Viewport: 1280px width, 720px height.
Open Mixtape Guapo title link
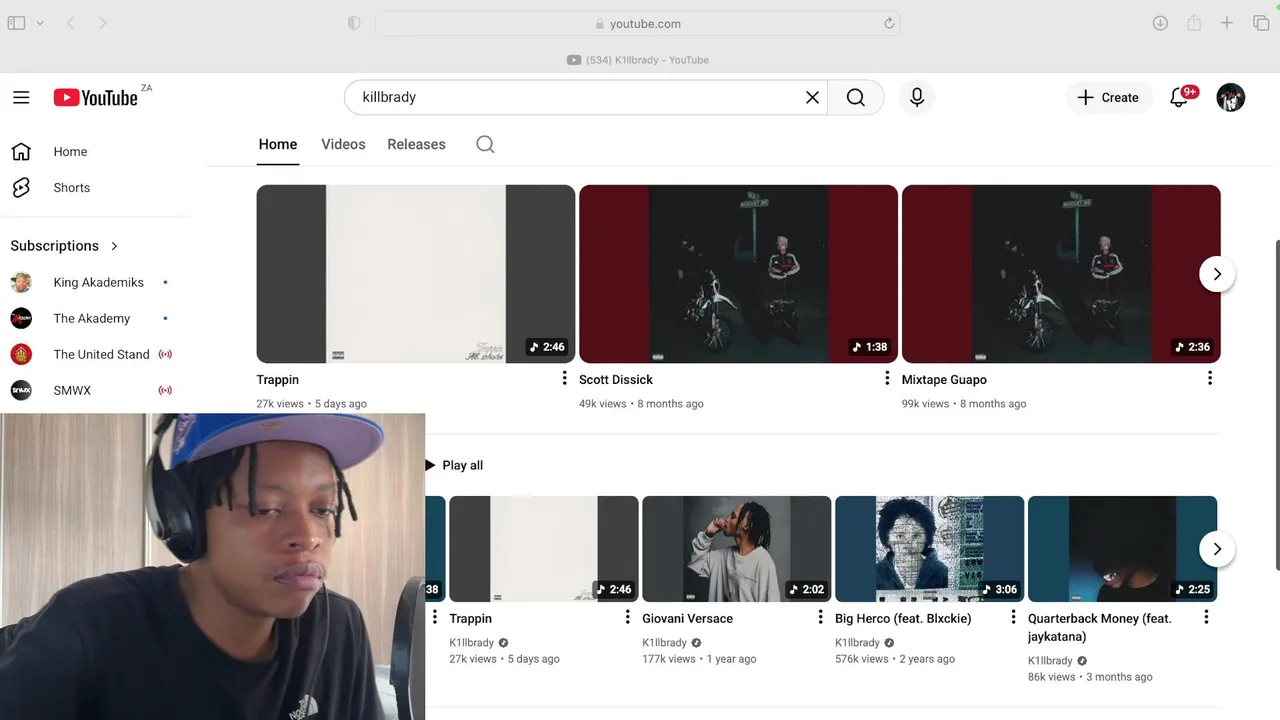click(944, 380)
